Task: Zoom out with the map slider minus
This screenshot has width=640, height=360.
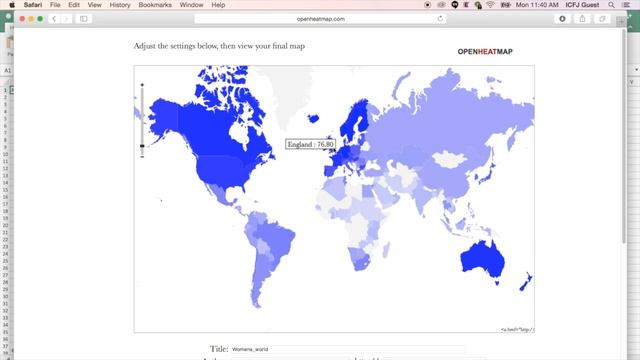Action: click(142, 156)
